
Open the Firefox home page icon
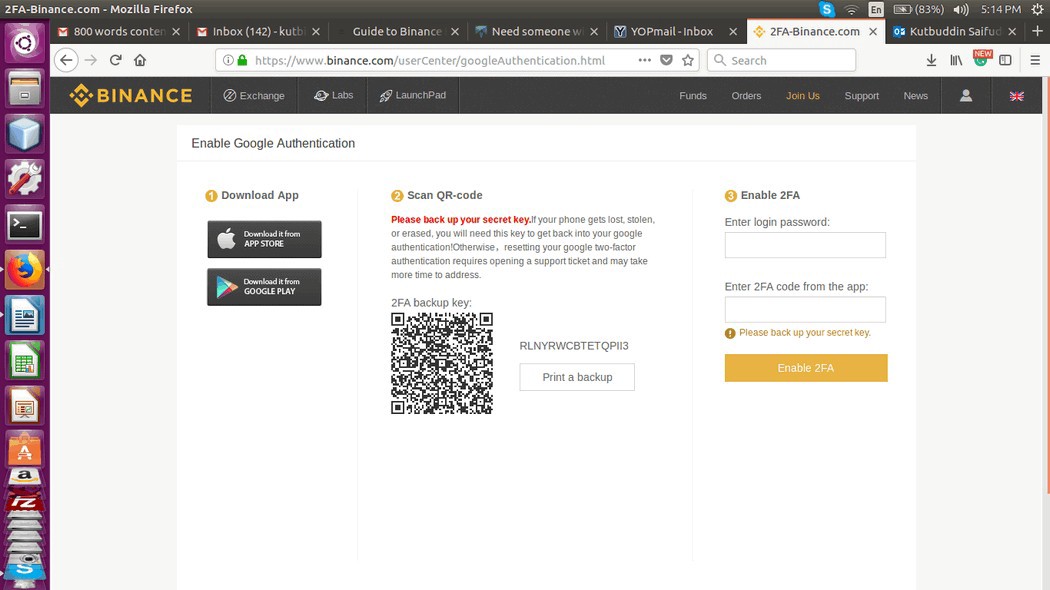coord(140,60)
